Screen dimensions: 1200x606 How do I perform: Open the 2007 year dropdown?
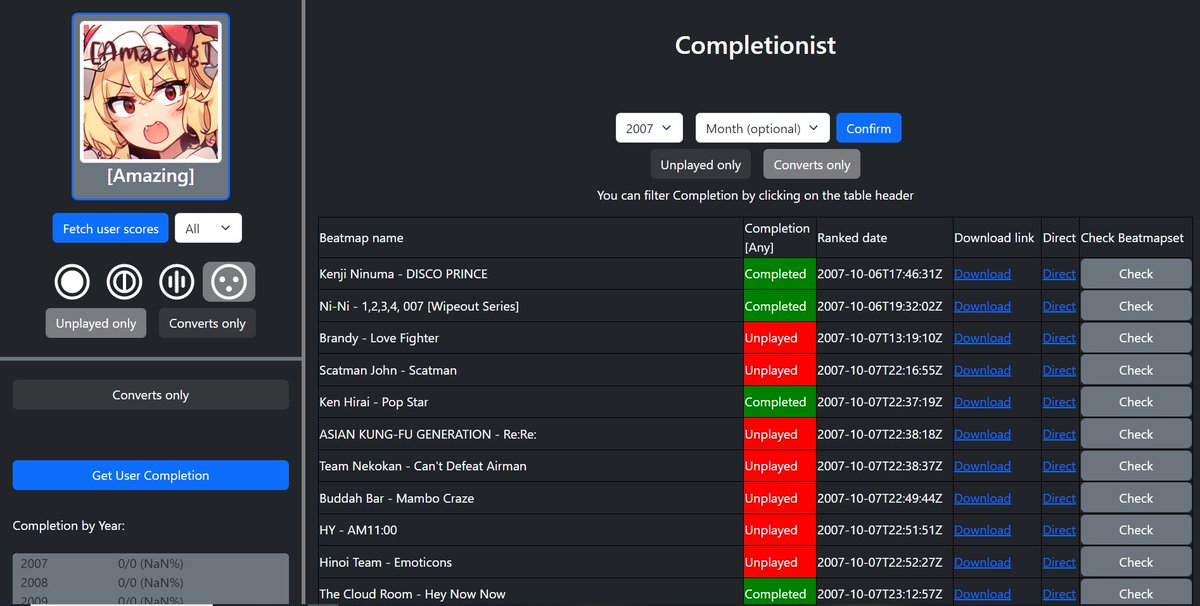point(649,128)
